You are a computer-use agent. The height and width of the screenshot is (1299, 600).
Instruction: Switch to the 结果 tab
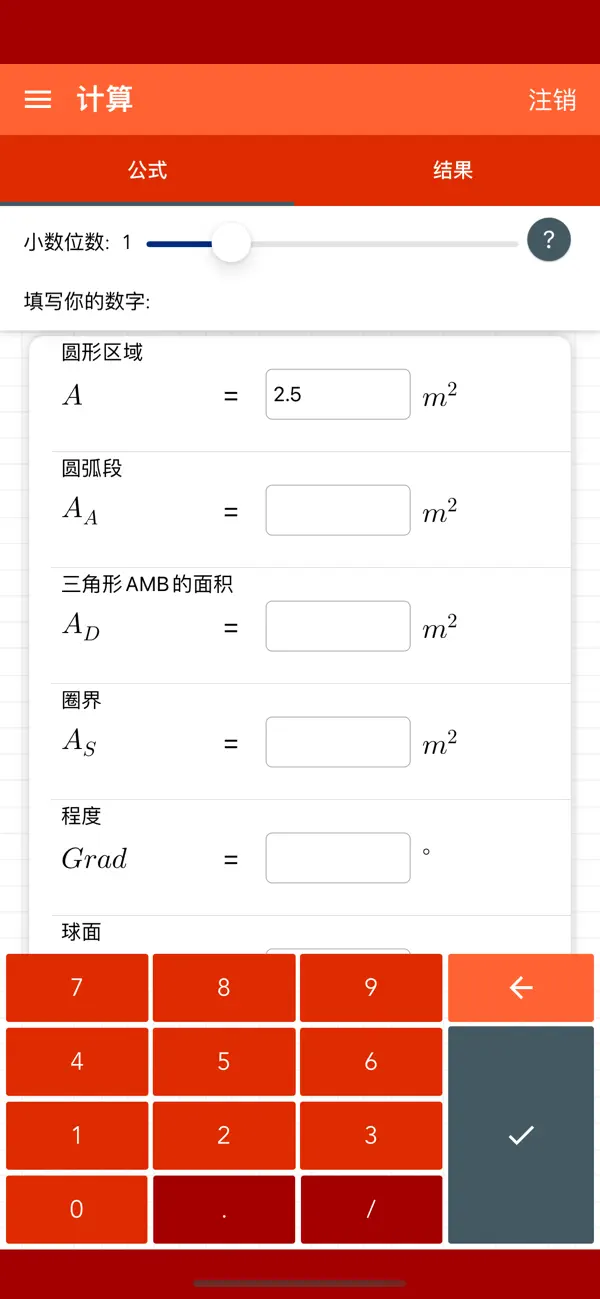pyautogui.click(x=453, y=170)
